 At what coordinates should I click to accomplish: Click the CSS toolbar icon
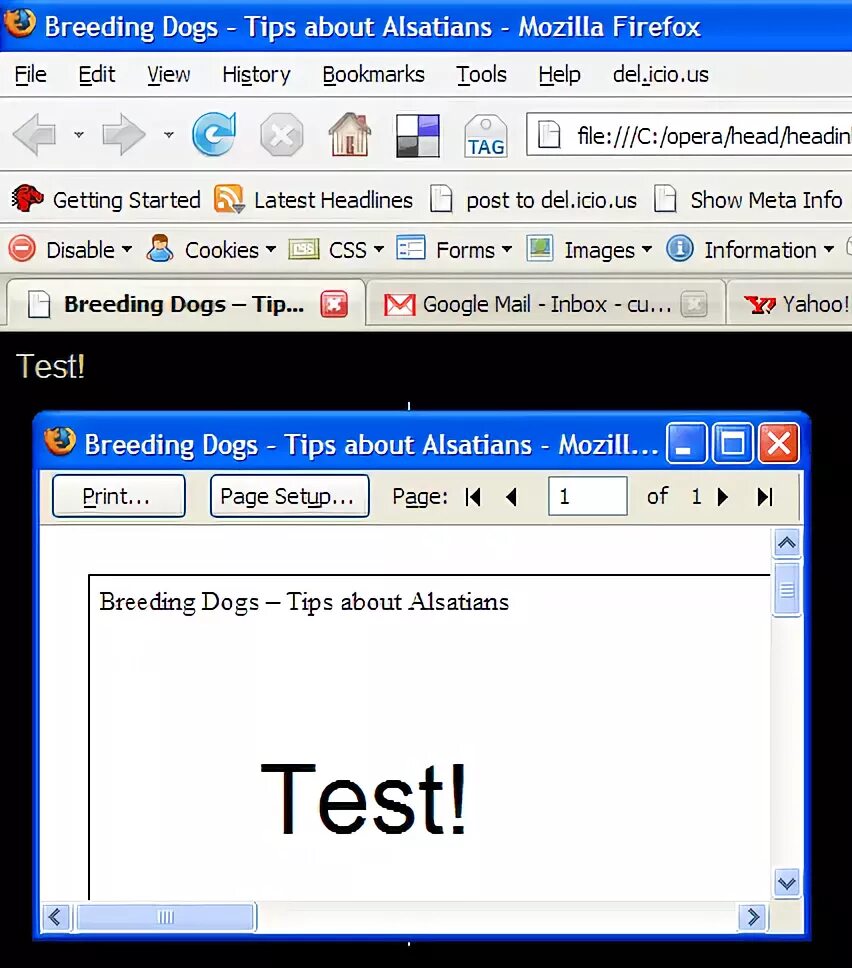[x=304, y=249]
